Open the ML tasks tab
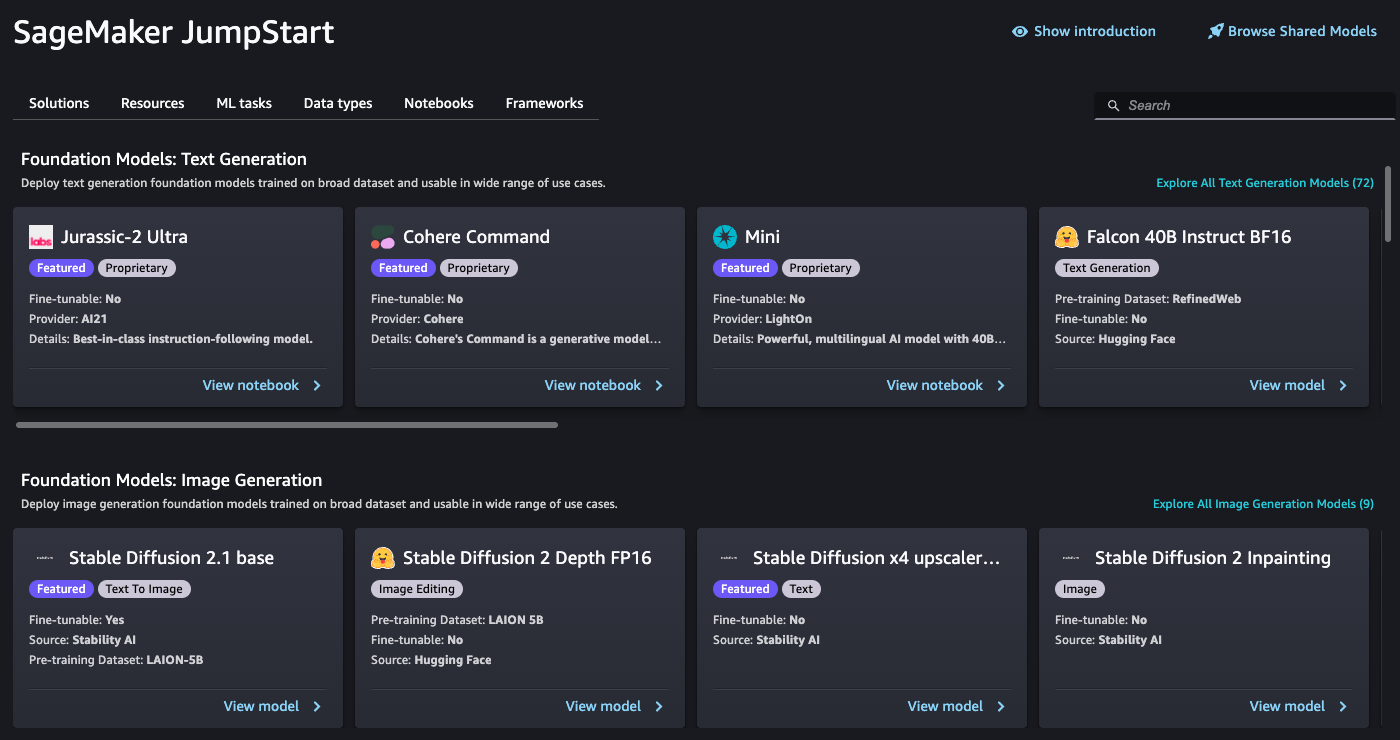1400x740 pixels. 244,103
